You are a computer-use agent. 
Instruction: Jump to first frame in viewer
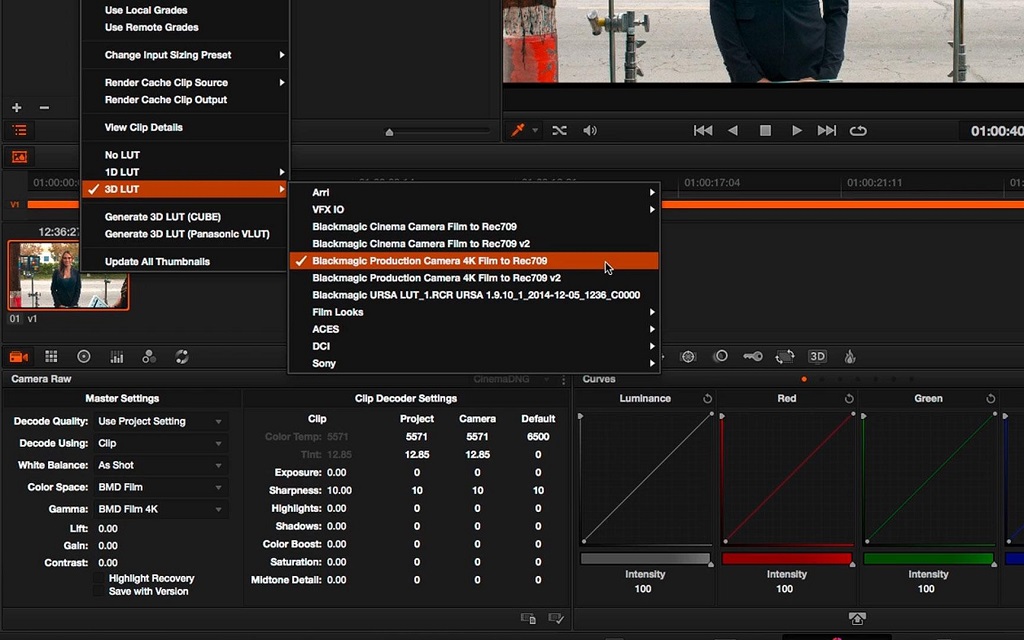tap(703, 131)
